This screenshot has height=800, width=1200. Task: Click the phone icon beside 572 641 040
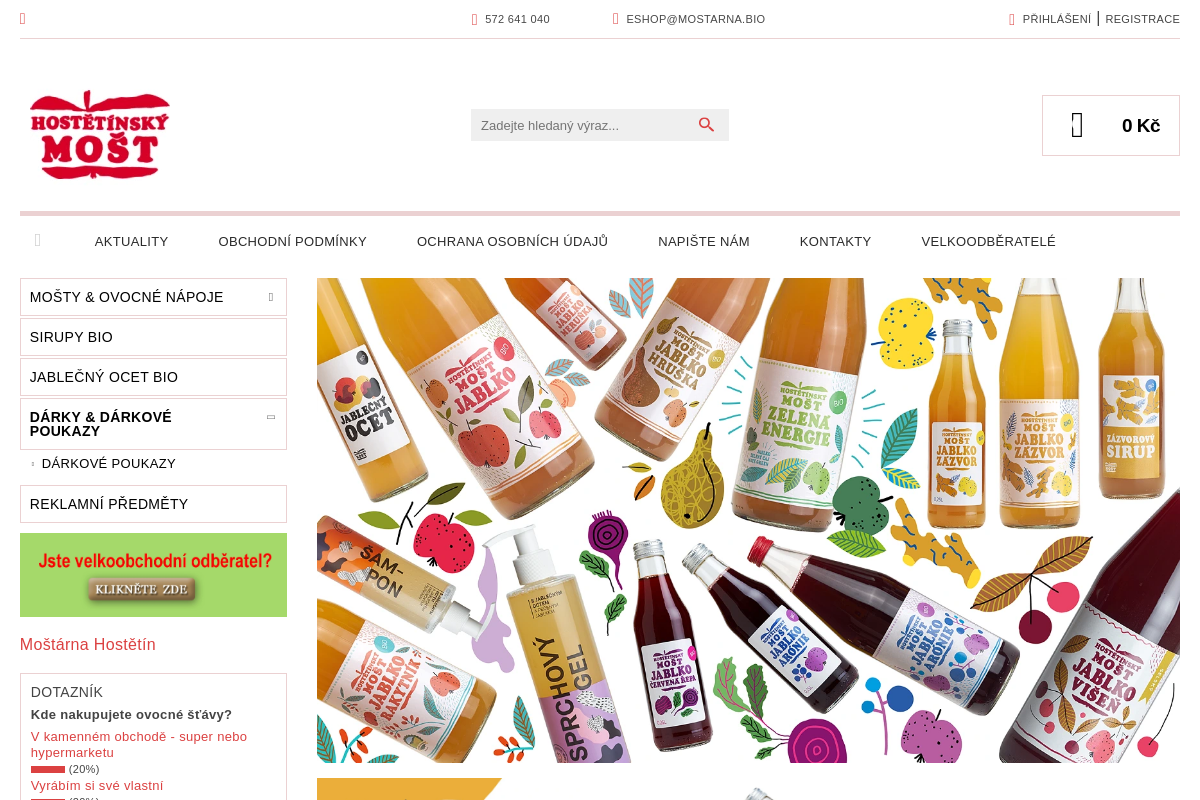pyautogui.click(x=475, y=19)
